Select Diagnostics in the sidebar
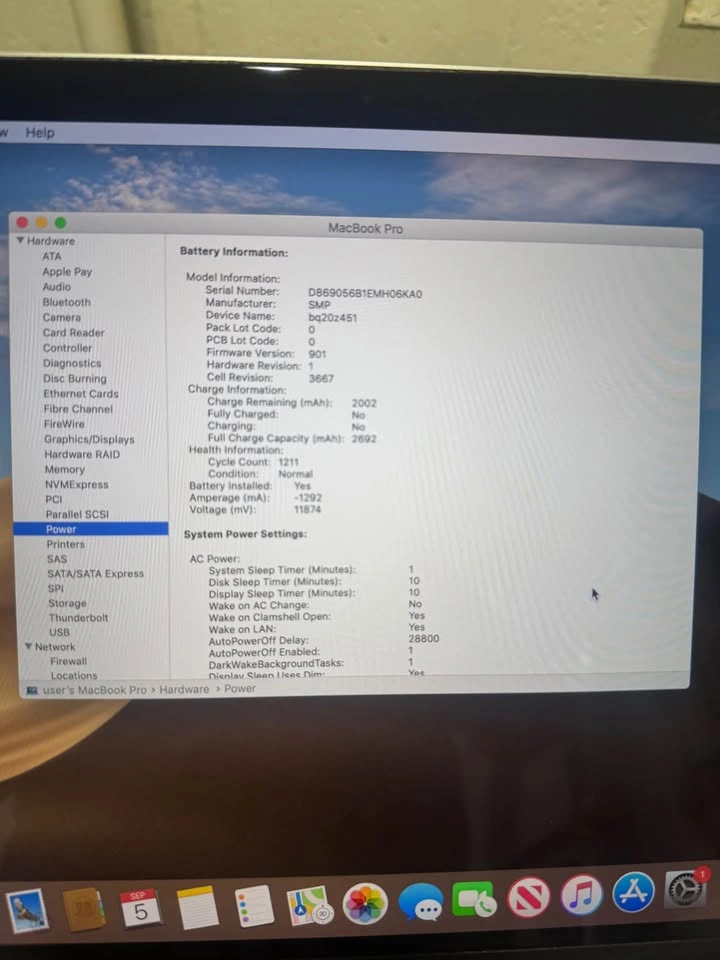Screen dimensions: 720x960 pyautogui.click(x=72, y=363)
